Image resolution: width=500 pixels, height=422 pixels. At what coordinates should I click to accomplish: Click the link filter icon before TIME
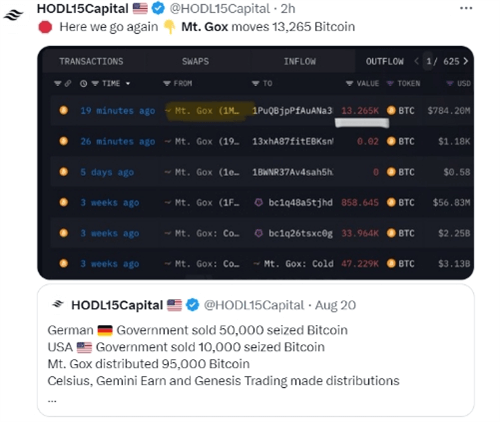(68, 83)
